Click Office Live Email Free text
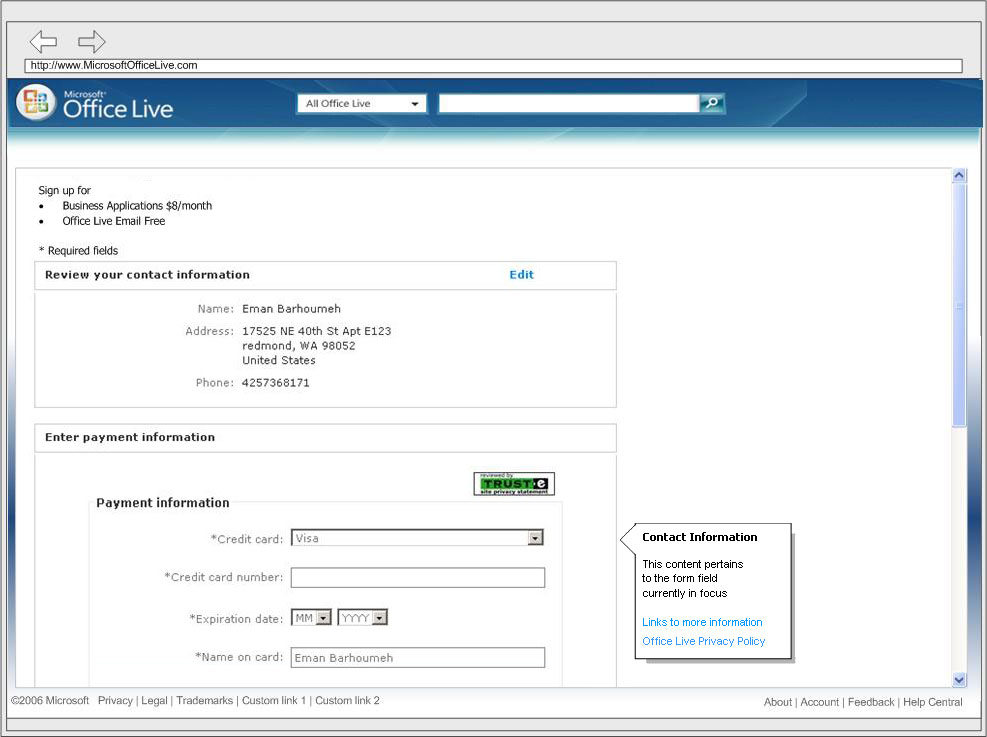The image size is (987, 737). coord(114,221)
